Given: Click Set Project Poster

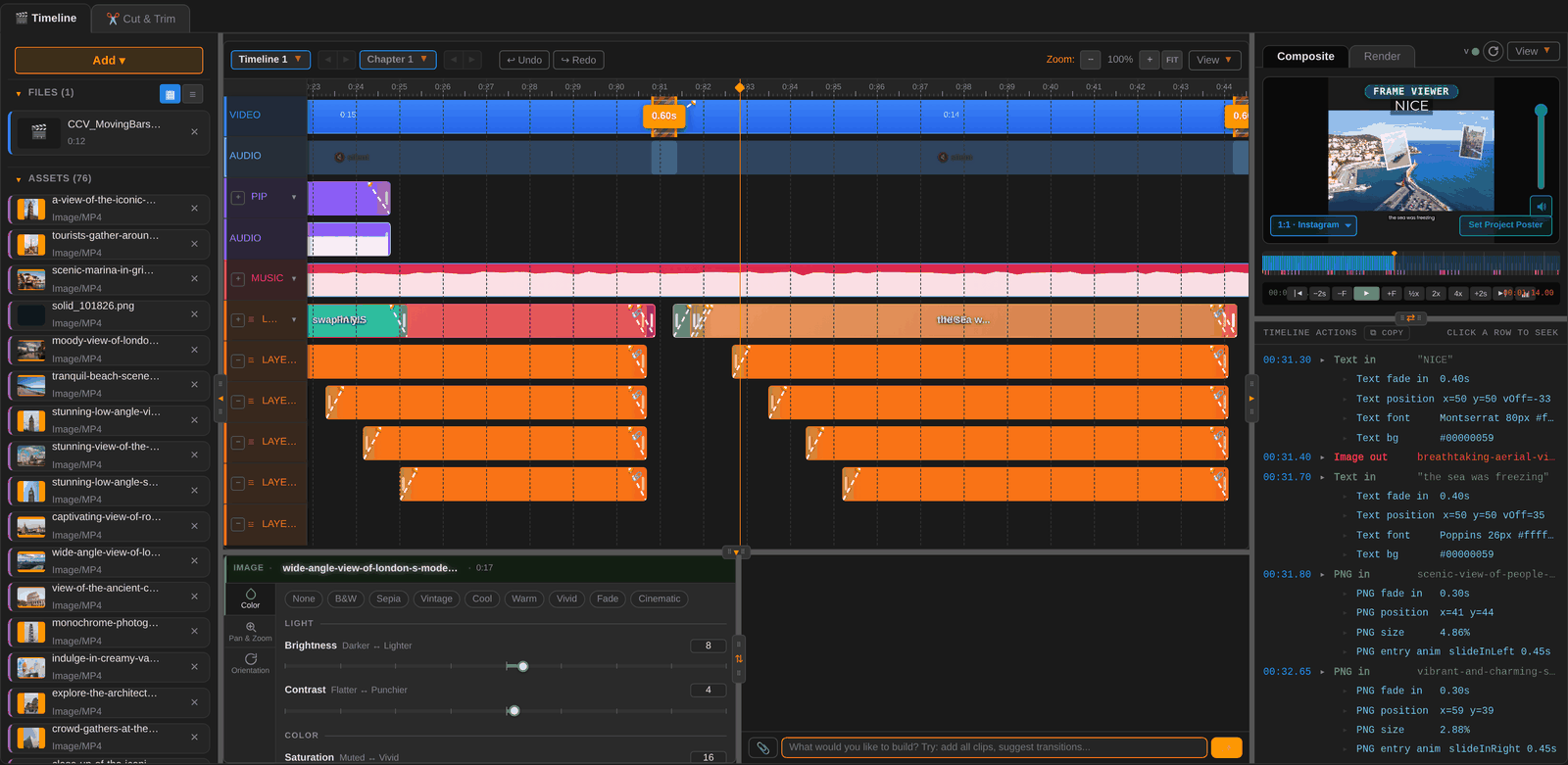Looking at the screenshot, I should tap(1505, 225).
